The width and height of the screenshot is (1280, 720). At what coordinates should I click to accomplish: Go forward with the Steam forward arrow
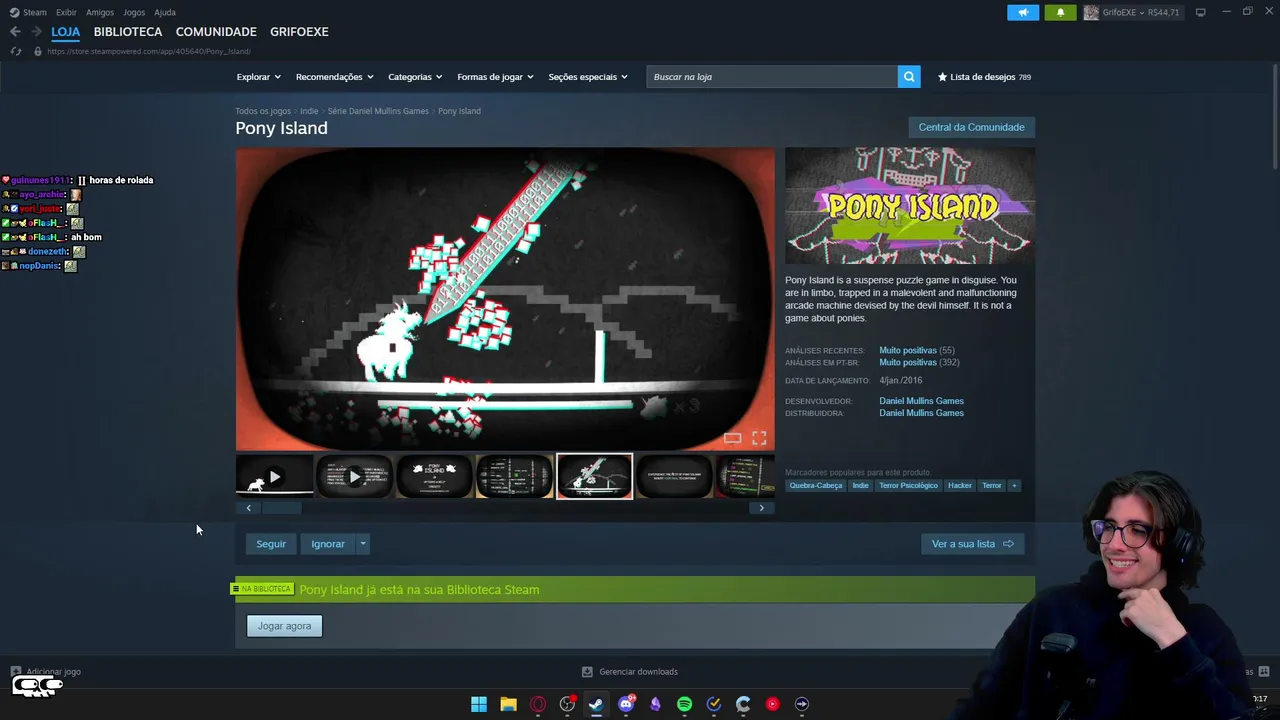(x=36, y=31)
